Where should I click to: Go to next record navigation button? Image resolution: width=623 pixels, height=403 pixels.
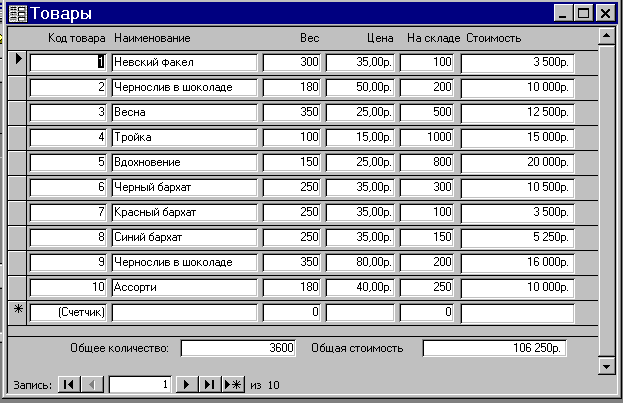[186, 384]
